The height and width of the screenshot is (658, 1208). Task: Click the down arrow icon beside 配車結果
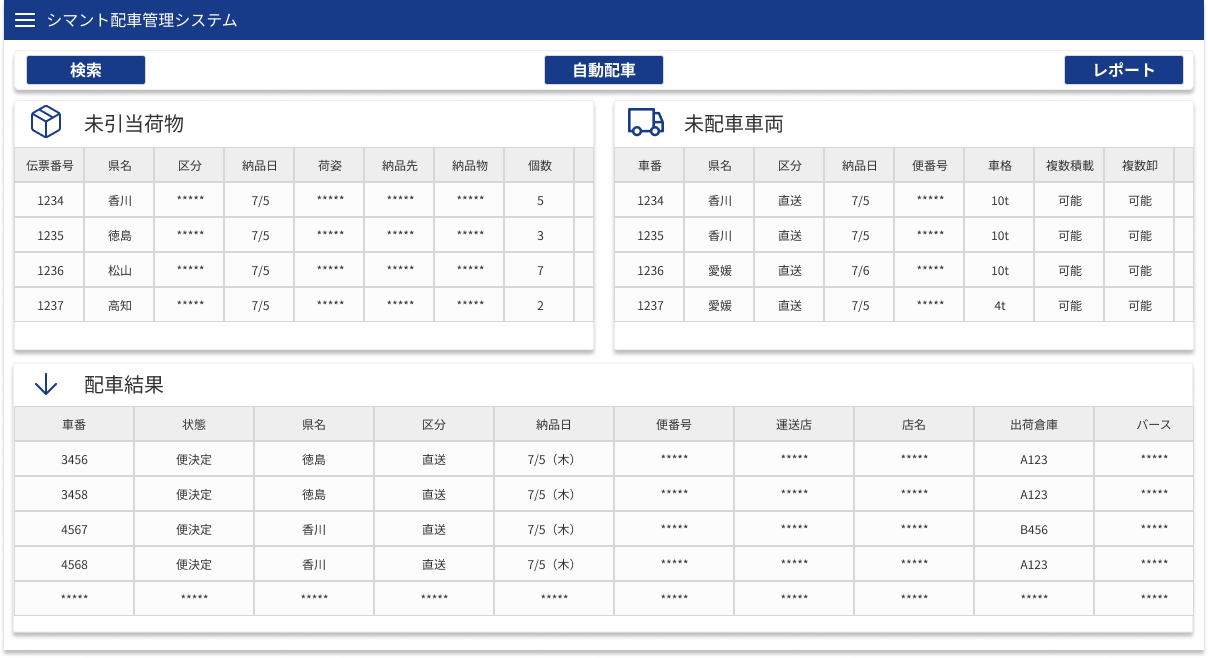(x=46, y=384)
